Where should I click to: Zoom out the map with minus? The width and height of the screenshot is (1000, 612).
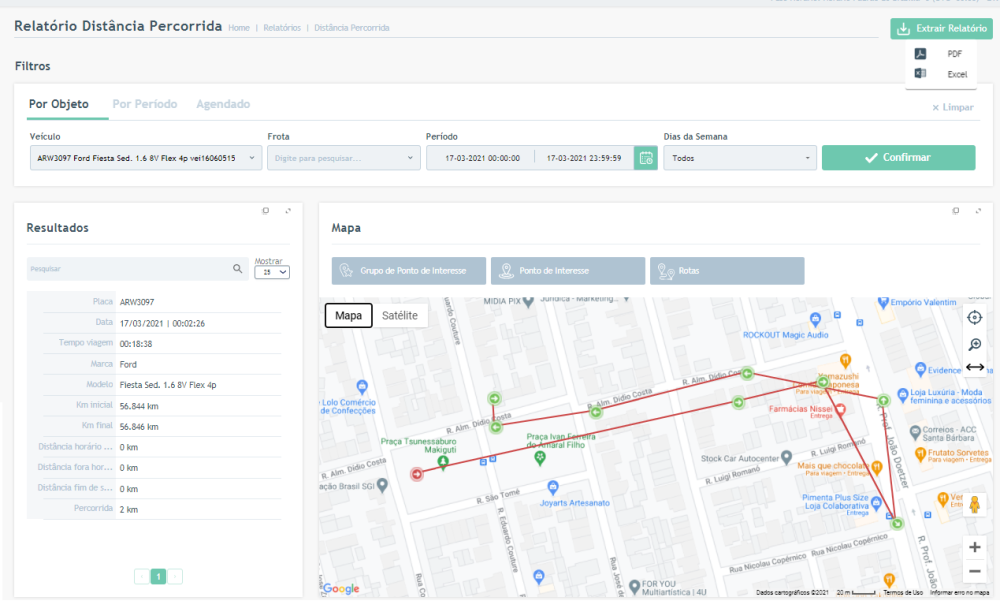974,571
